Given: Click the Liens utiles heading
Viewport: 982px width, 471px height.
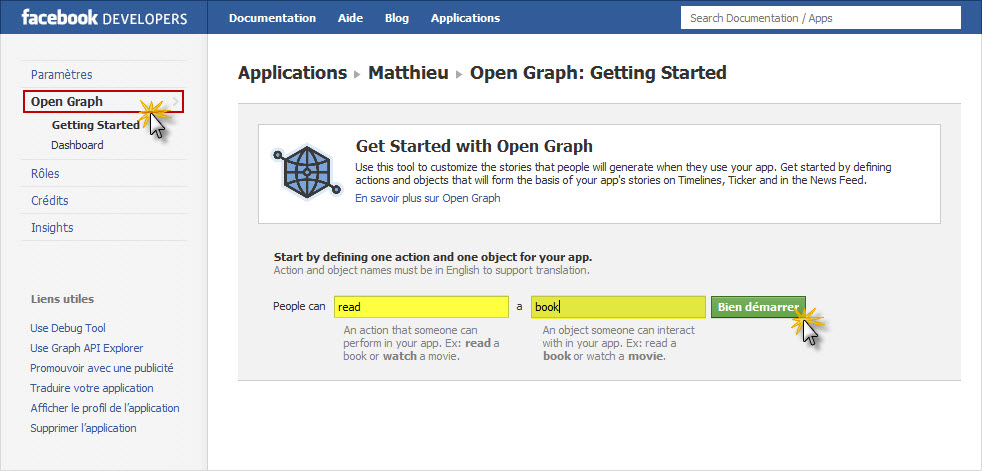Looking at the screenshot, I should point(63,299).
